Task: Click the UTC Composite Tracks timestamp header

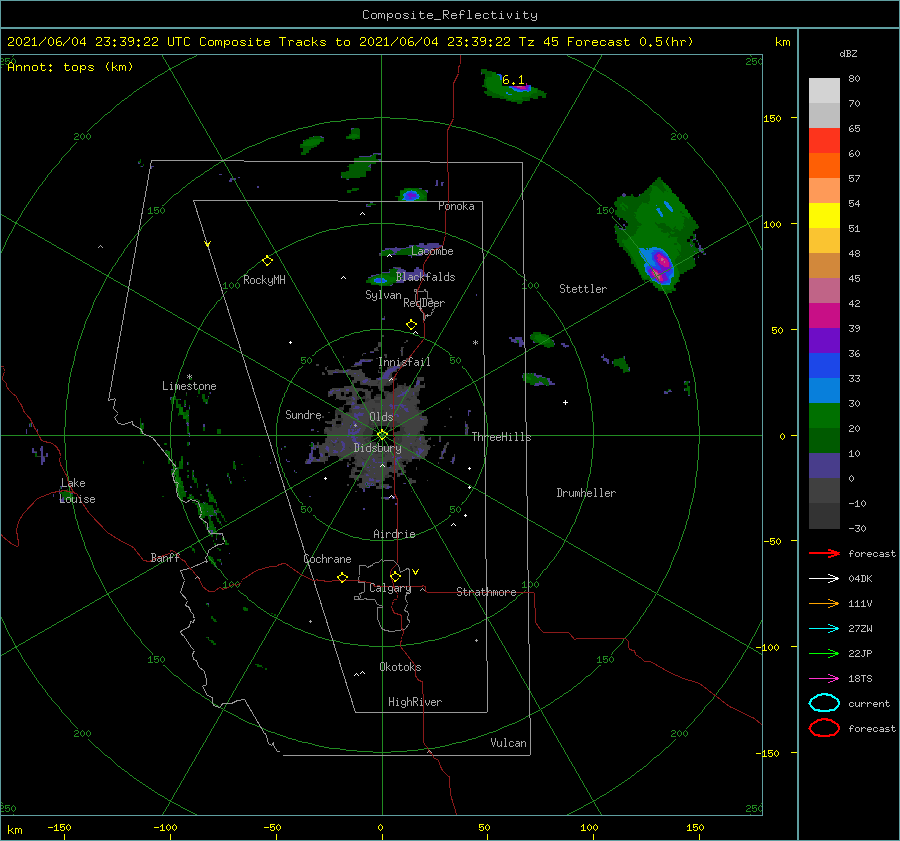Action: (x=350, y=42)
